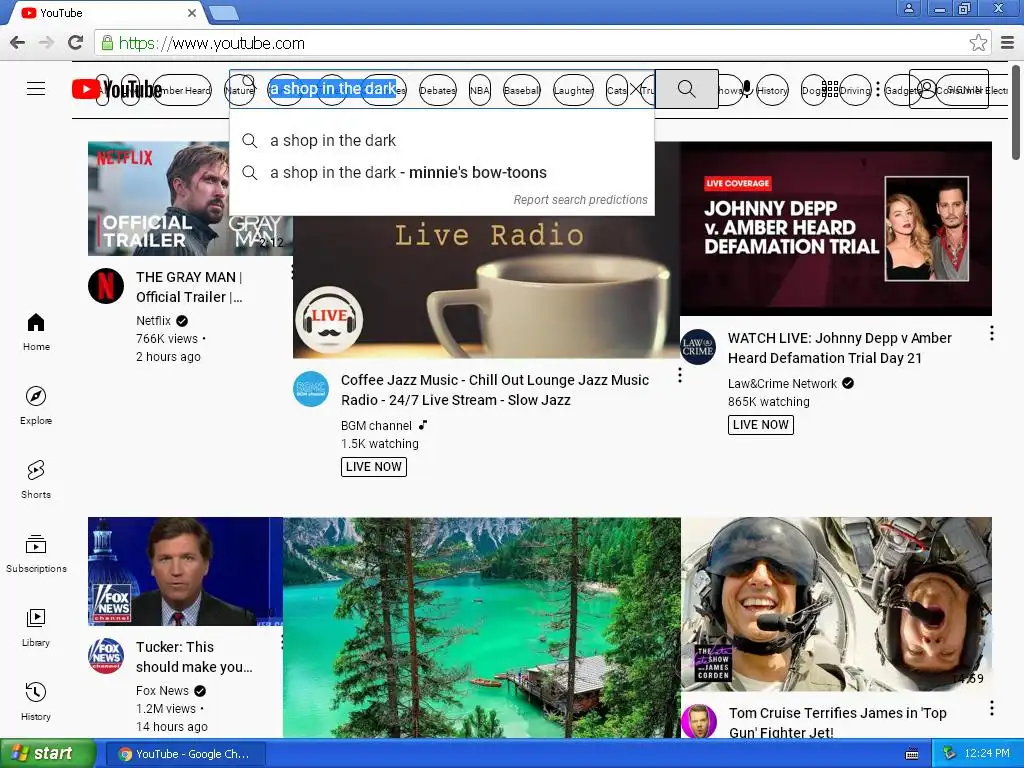Click Report search predictions link

pyautogui.click(x=580, y=200)
